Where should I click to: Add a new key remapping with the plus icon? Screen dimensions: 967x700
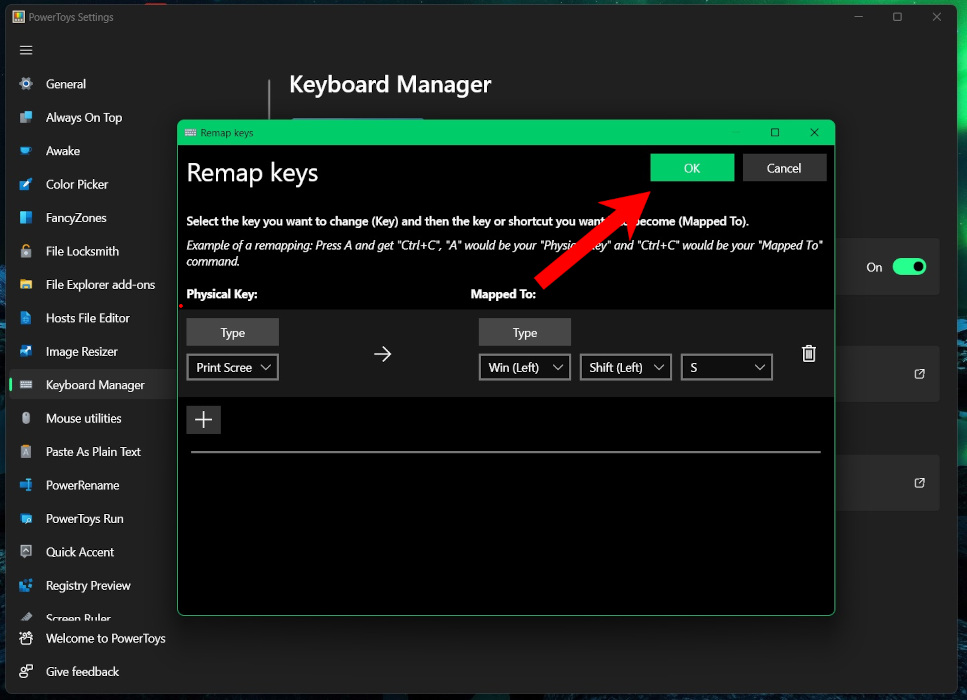203,419
